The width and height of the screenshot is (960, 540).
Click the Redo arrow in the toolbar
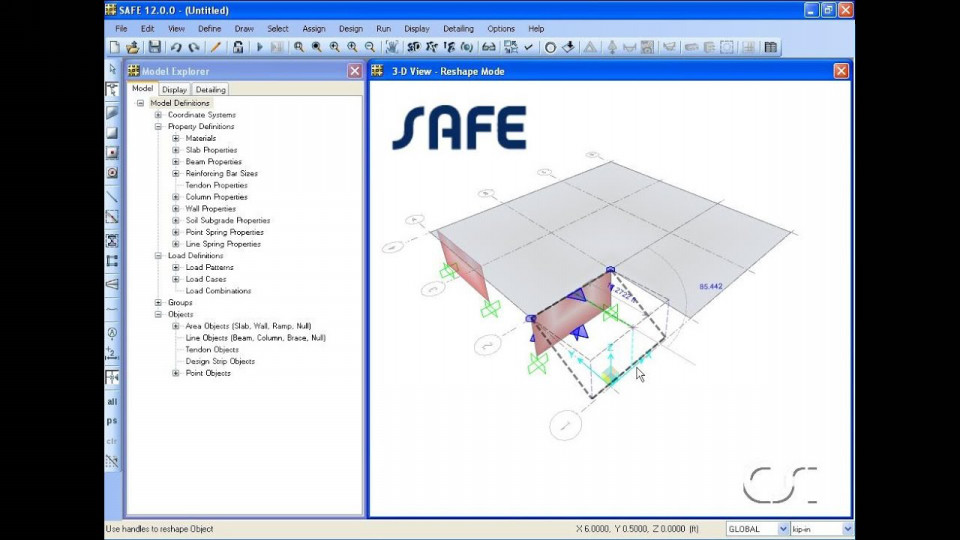pos(194,47)
